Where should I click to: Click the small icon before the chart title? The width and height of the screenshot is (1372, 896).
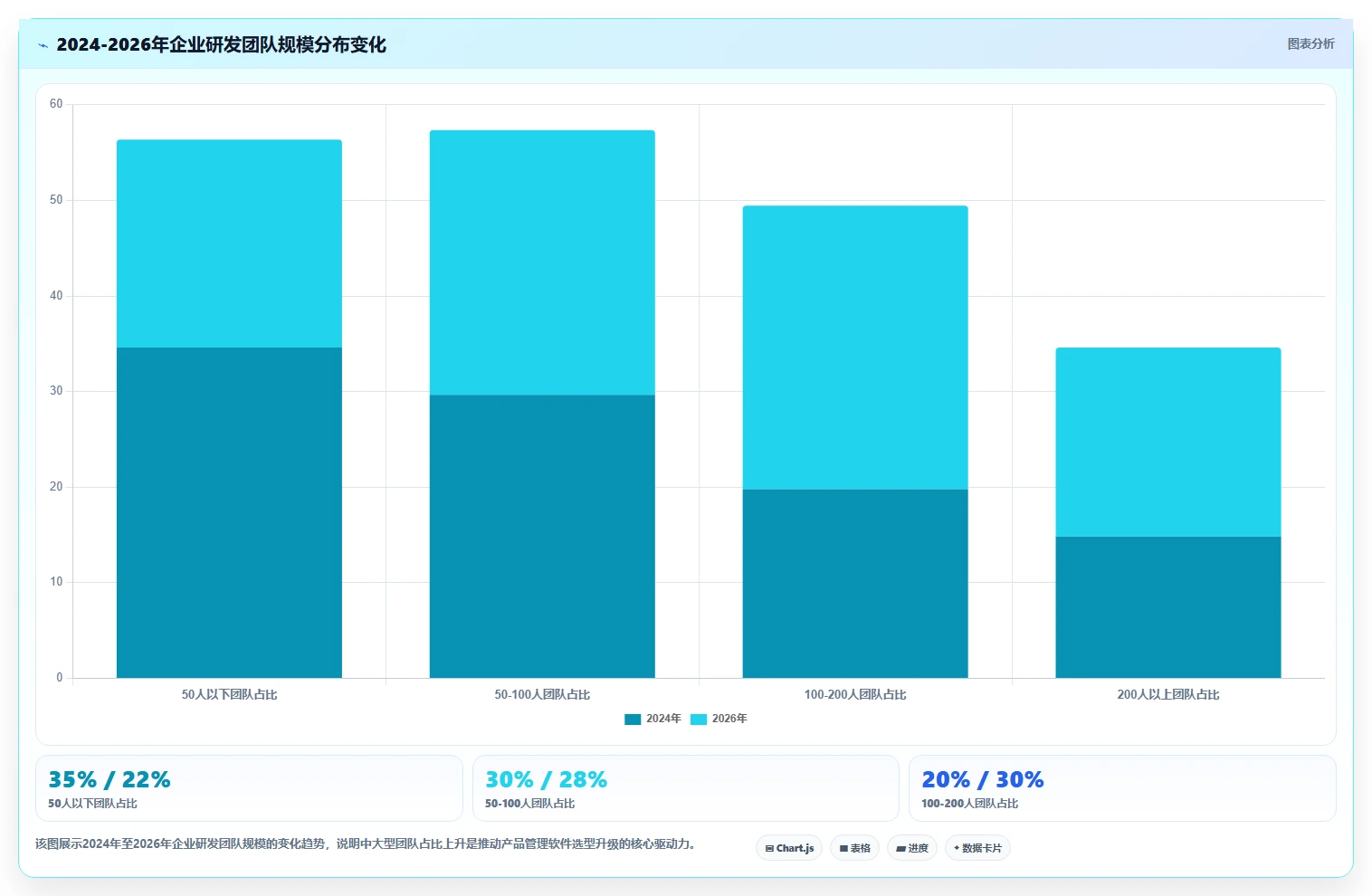coord(43,45)
